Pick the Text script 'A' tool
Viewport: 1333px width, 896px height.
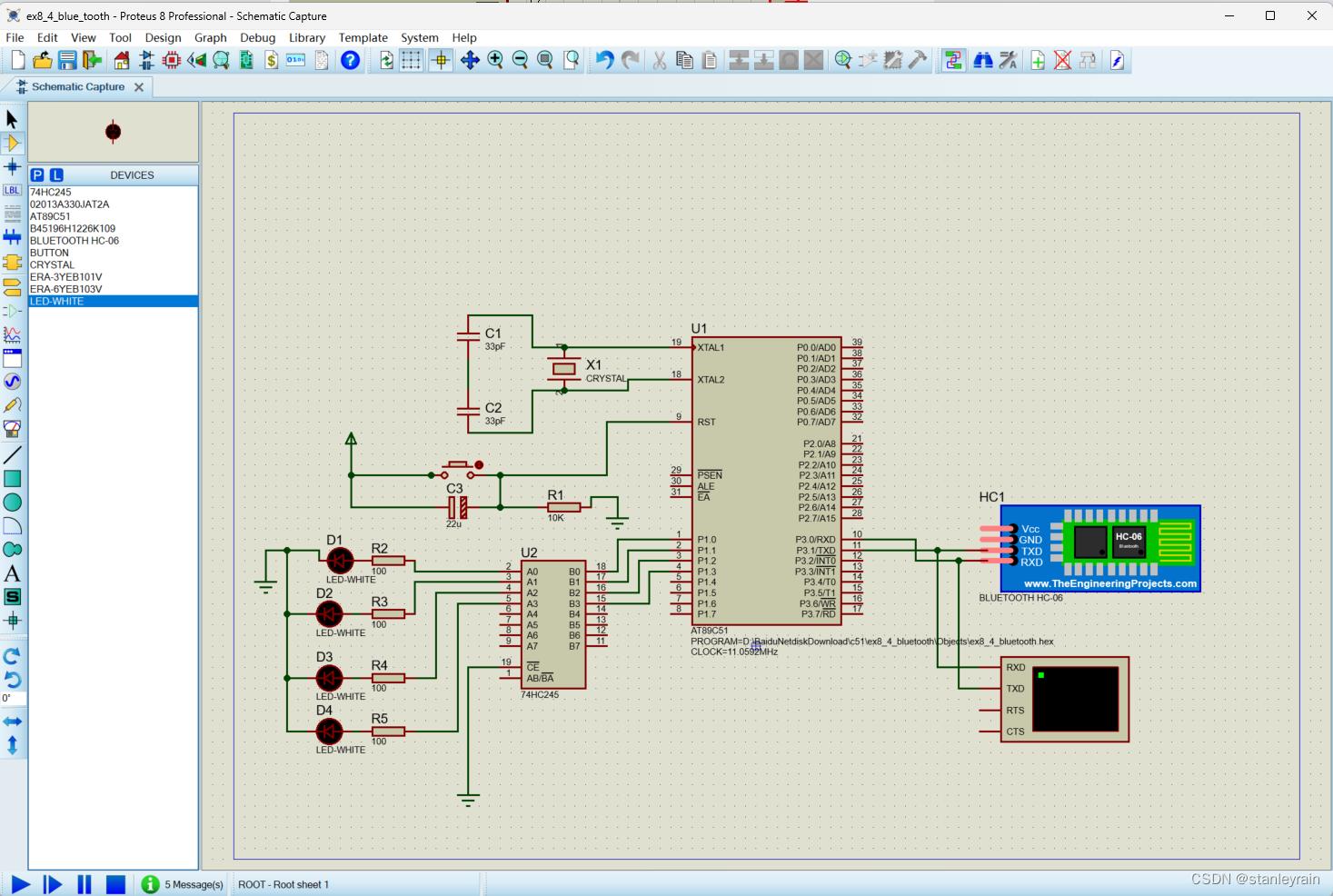13,573
